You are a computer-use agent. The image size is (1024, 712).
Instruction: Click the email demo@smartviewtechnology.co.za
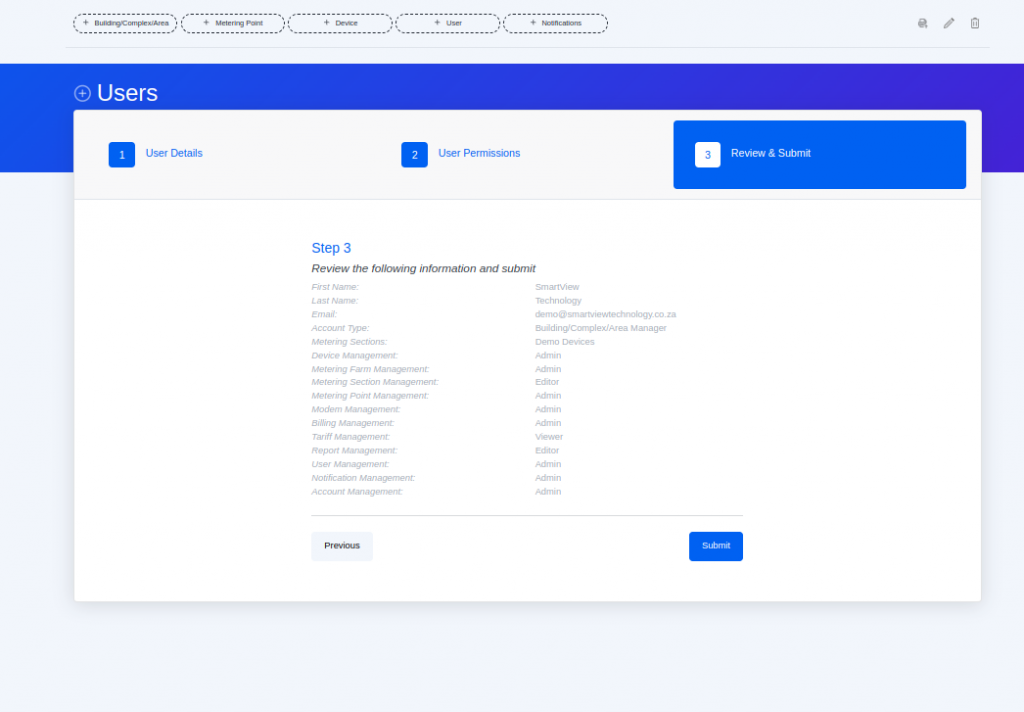(x=605, y=314)
